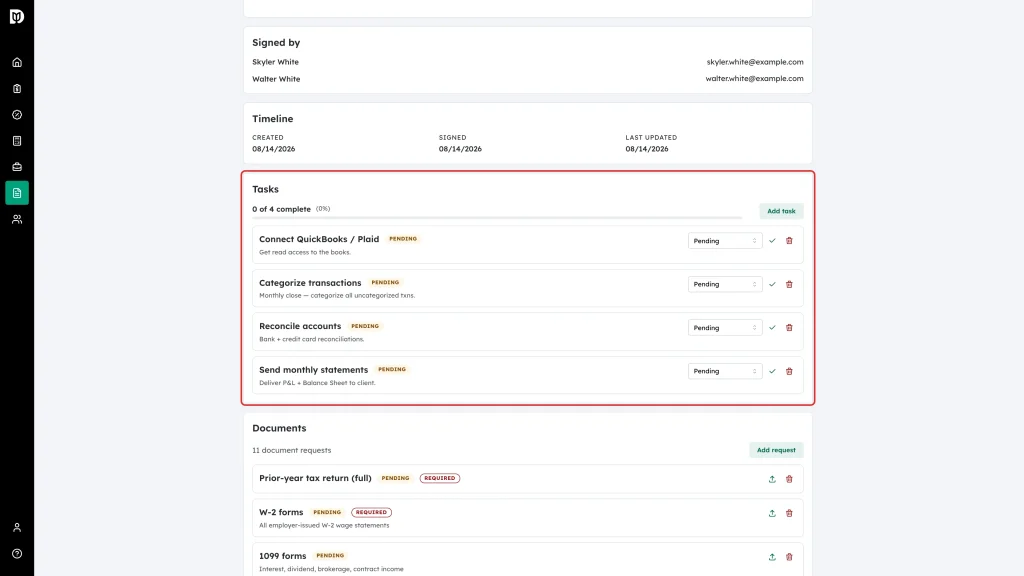Click the app logo in the sidebar

point(17,16)
